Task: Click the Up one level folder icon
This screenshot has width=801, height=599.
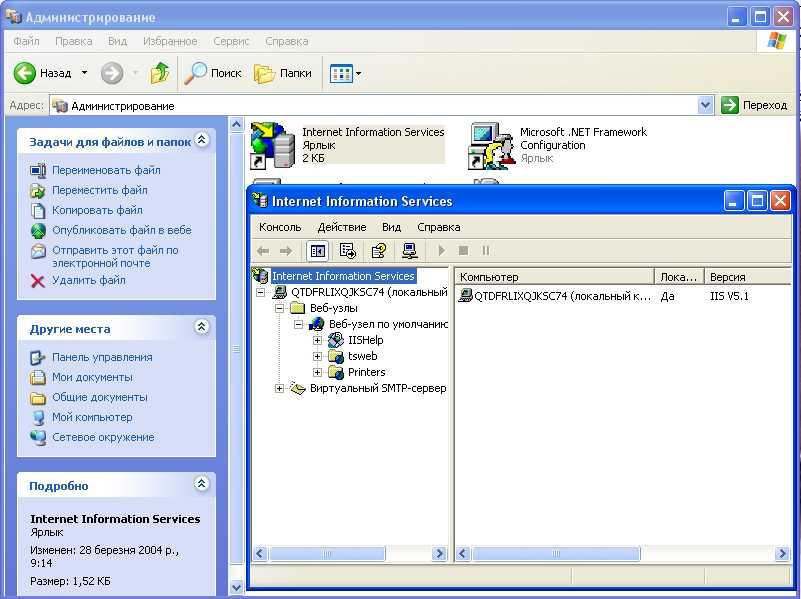Action: (x=160, y=73)
